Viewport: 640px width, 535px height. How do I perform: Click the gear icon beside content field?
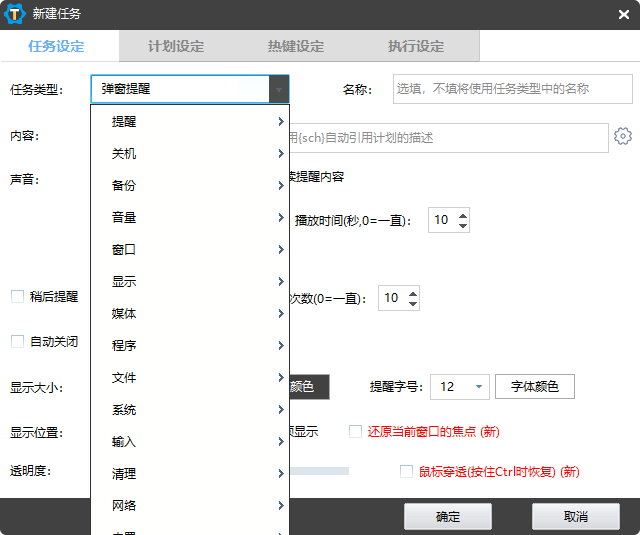[x=623, y=137]
